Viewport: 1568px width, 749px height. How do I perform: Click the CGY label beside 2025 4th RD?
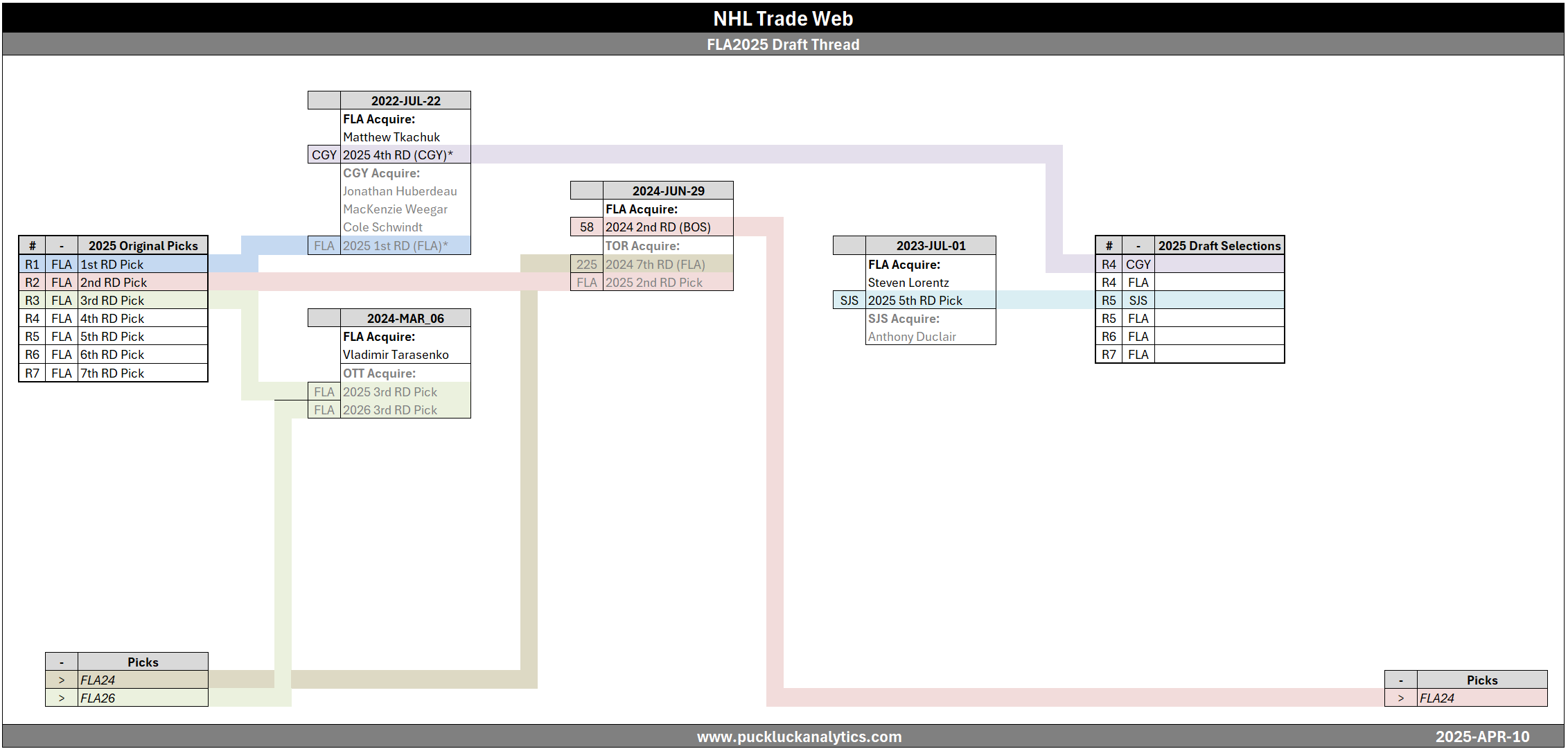[x=324, y=155]
